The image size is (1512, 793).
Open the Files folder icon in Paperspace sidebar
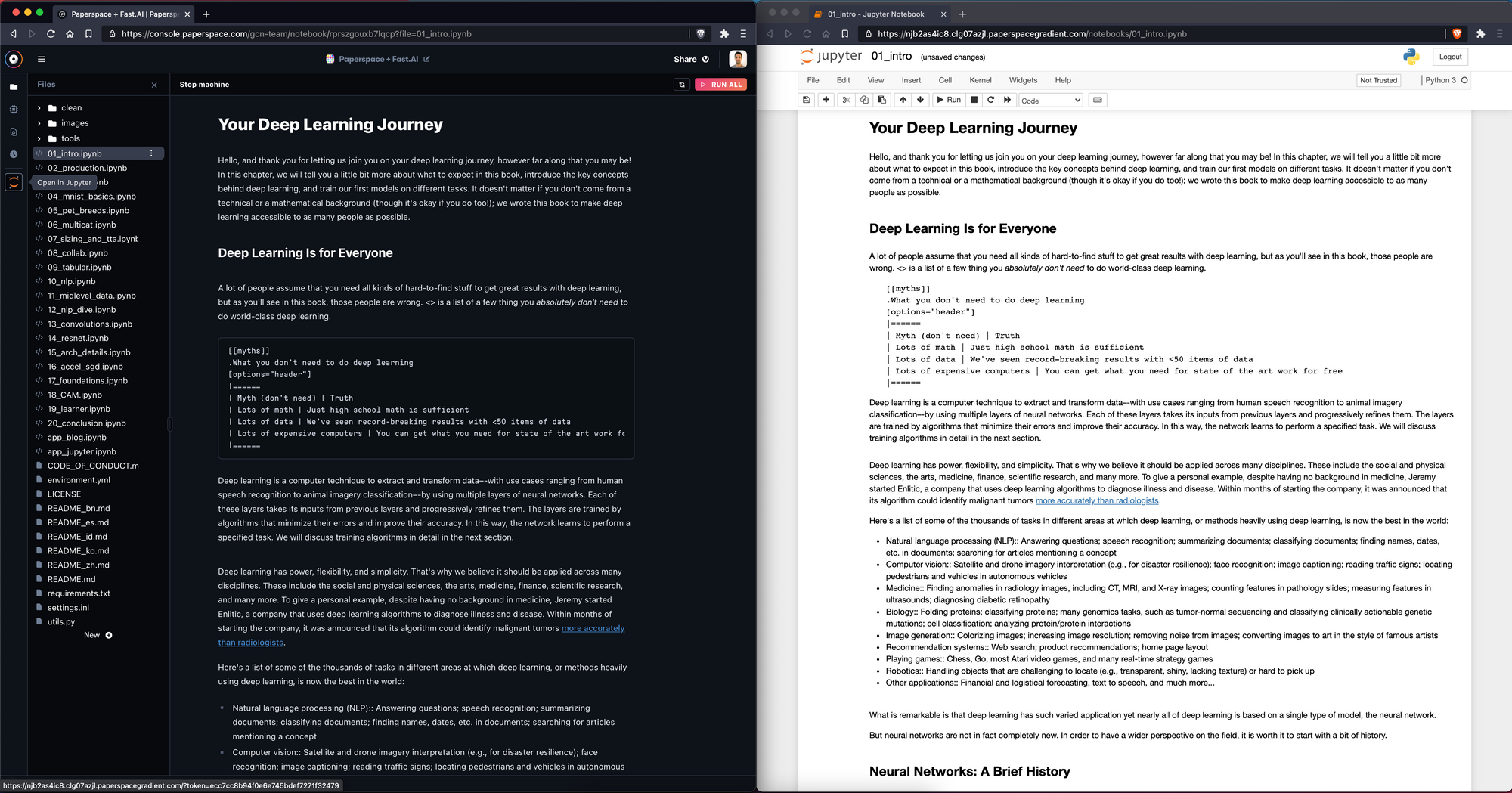coord(14,87)
